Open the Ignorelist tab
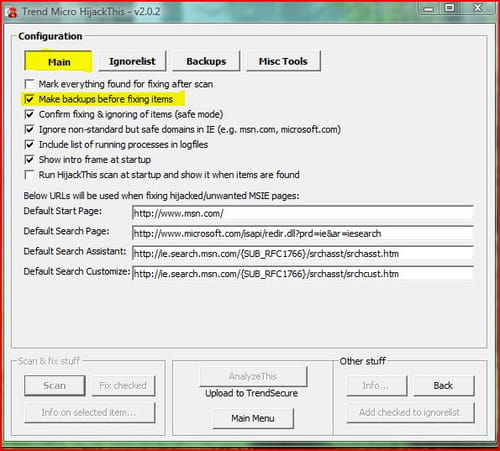 click(132, 61)
